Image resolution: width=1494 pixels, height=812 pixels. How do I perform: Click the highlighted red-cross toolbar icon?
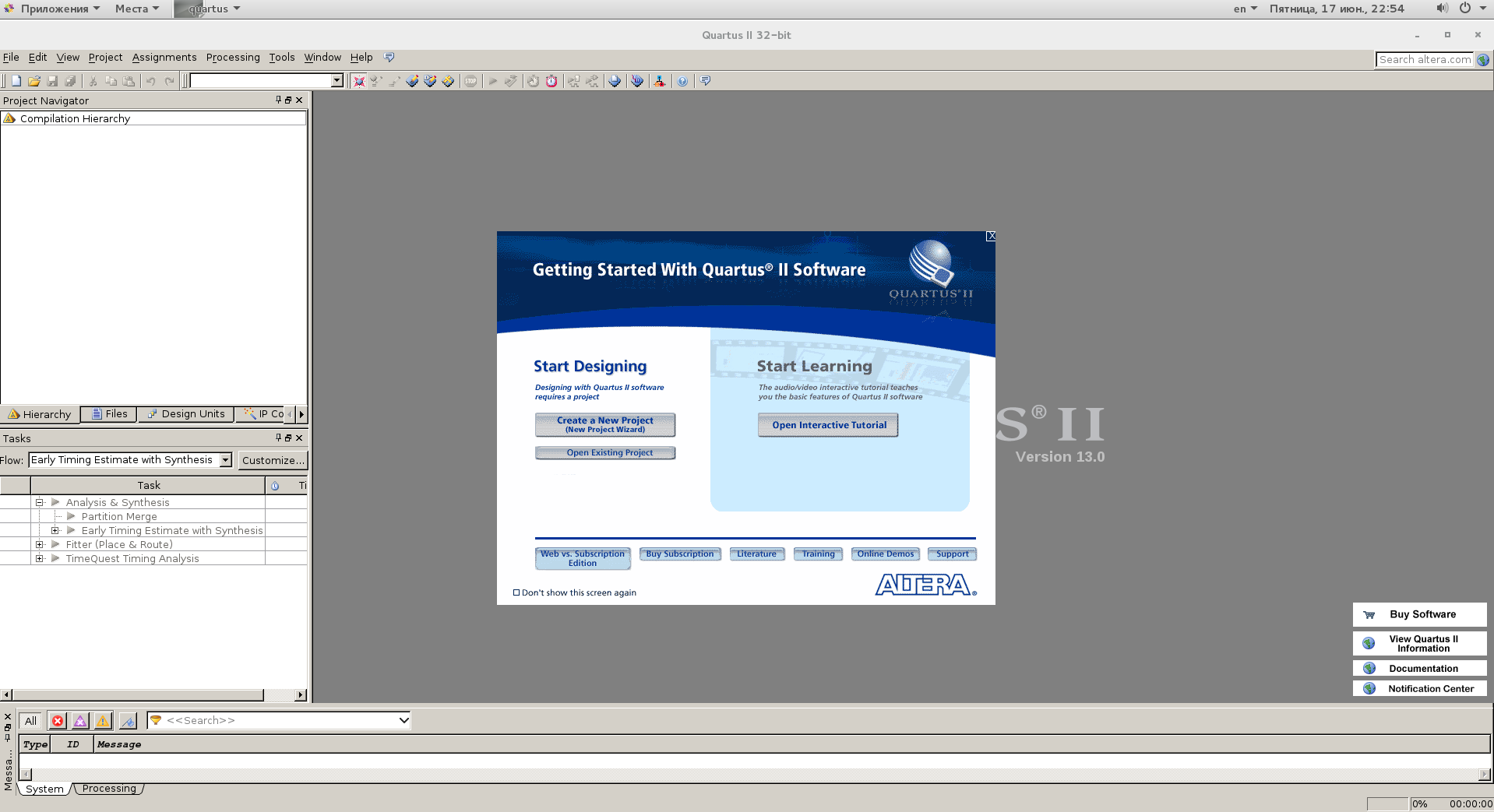358,81
